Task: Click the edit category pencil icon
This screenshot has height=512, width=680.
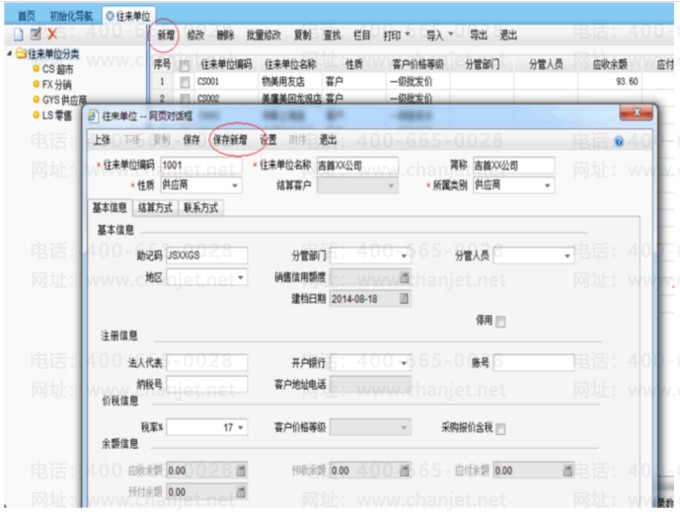Action: point(36,33)
